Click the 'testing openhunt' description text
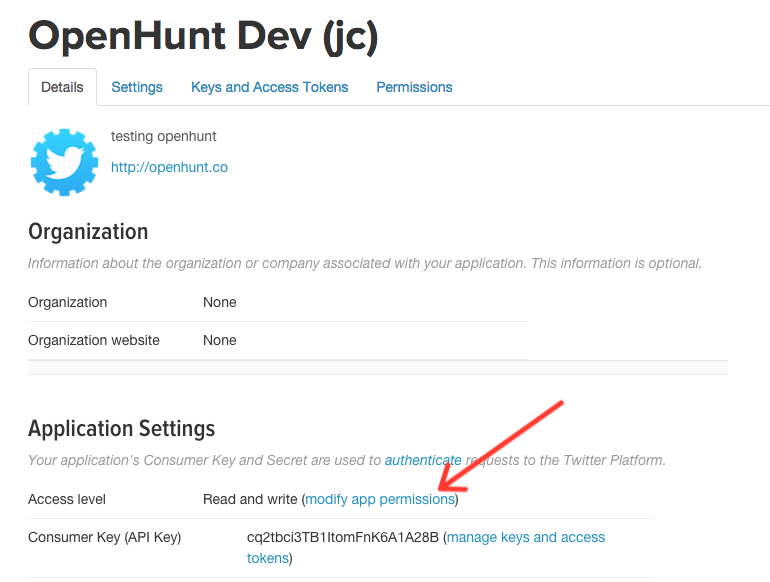 (163, 136)
